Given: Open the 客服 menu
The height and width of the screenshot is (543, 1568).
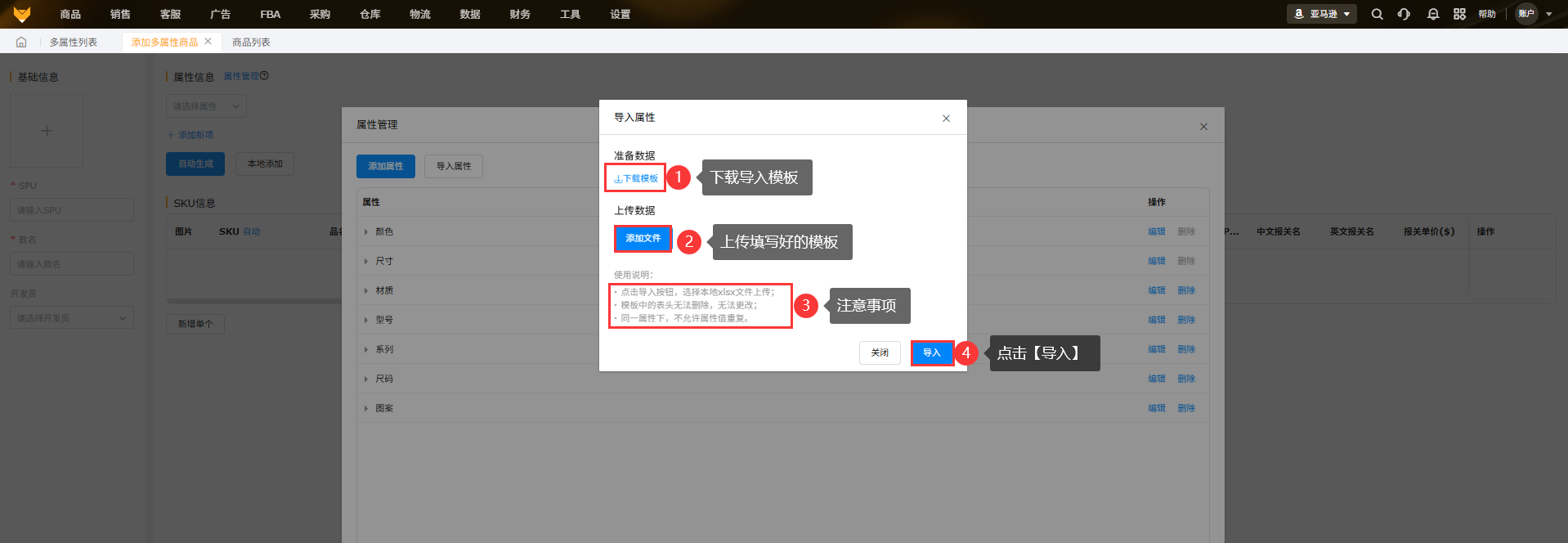Looking at the screenshot, I should tap(170, 14).
